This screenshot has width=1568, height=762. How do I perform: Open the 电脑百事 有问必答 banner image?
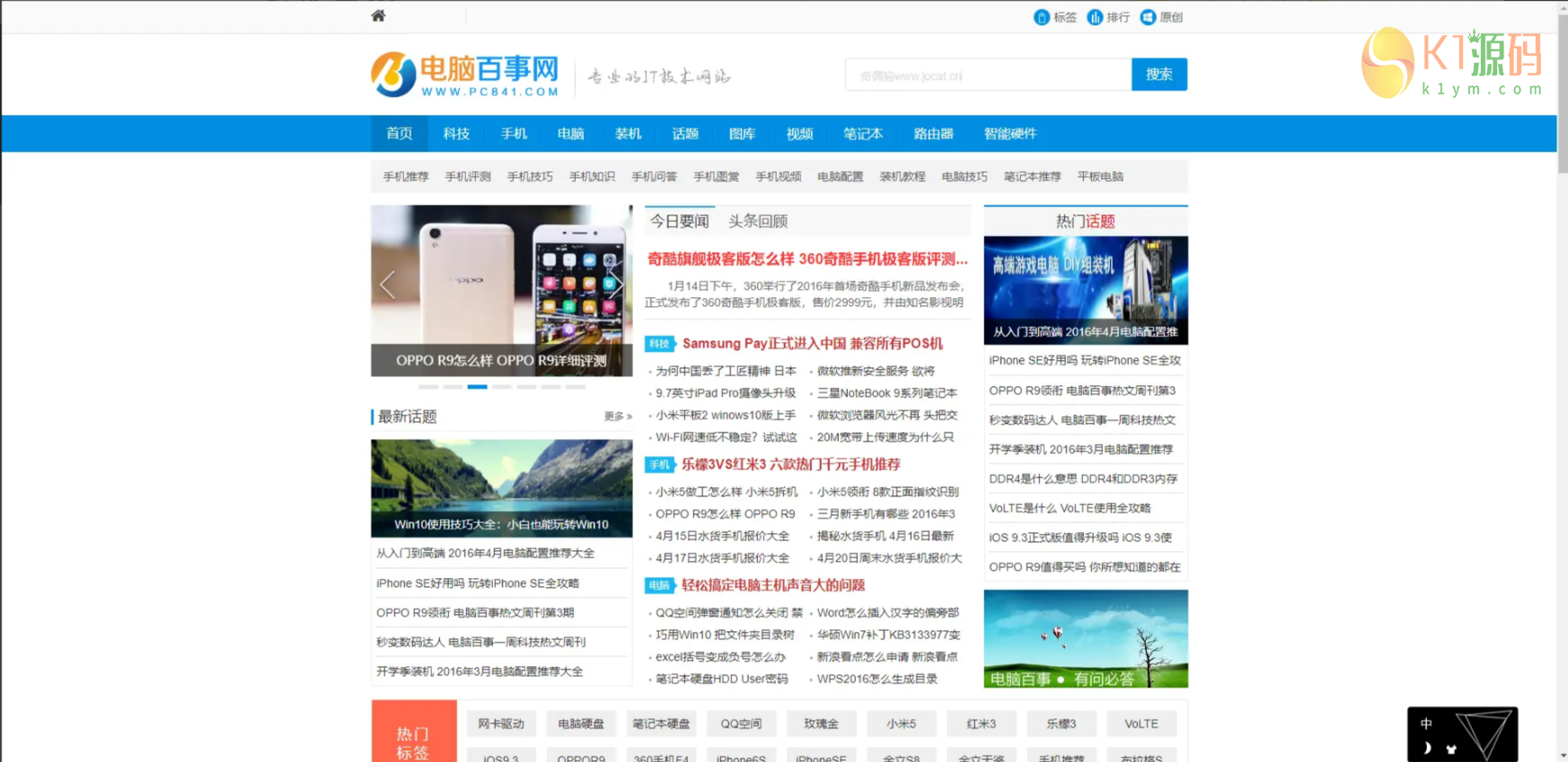click(x=1086, y=638)
